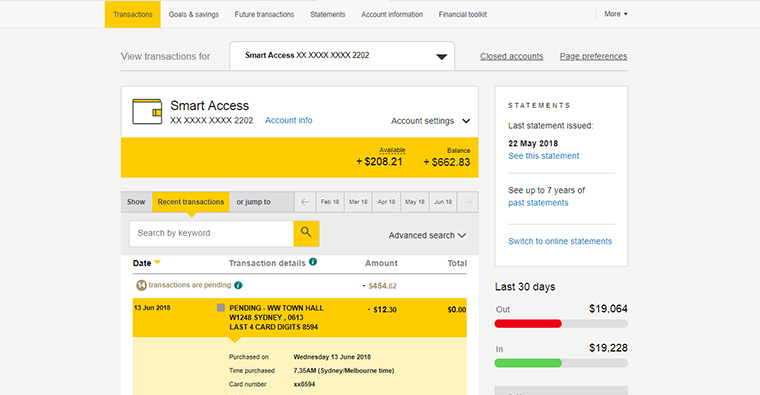
Task: Click the +$208.21 available value
Action: coord(380,162)
